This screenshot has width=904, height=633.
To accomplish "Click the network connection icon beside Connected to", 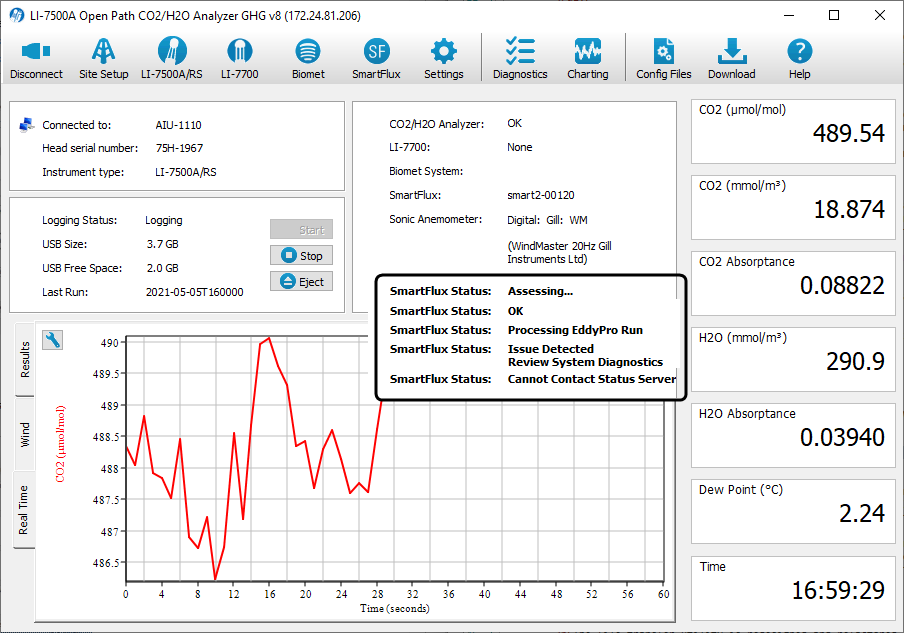I will coord(26,125).
